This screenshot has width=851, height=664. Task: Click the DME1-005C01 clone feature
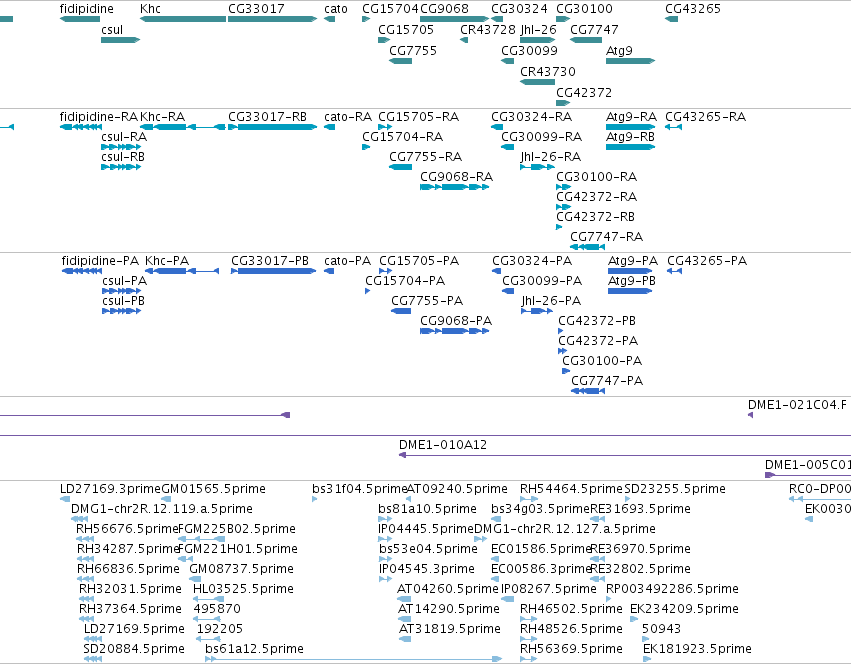(x=808, y=475)
